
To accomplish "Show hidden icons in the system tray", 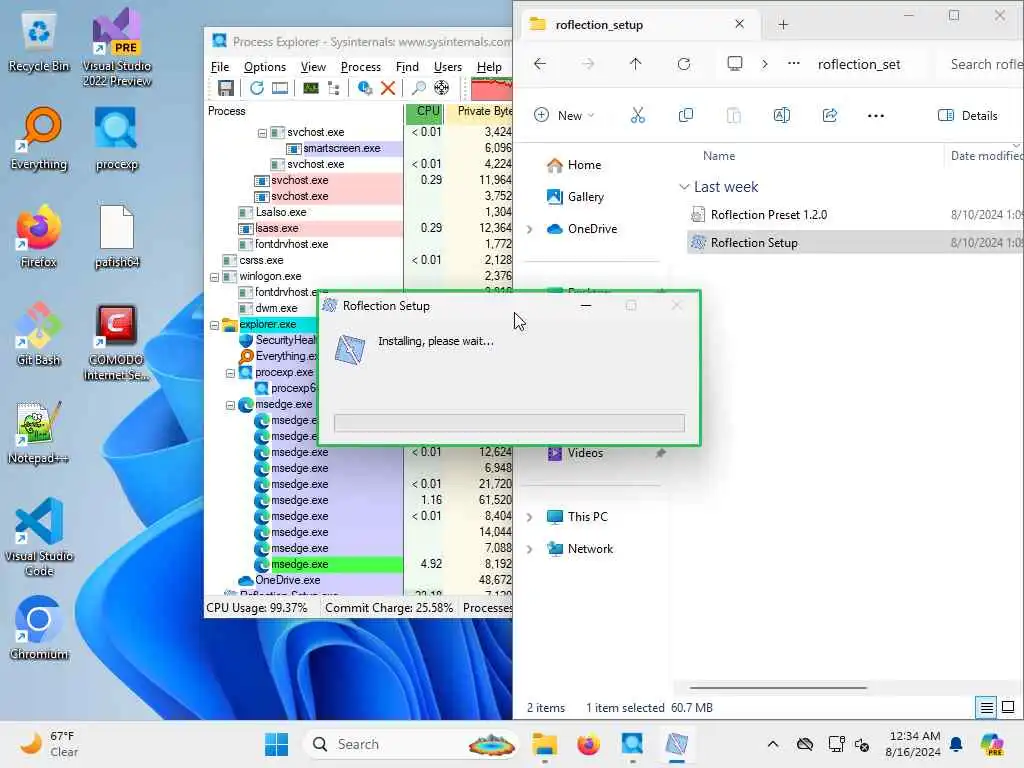I will (x=773, y=744).
